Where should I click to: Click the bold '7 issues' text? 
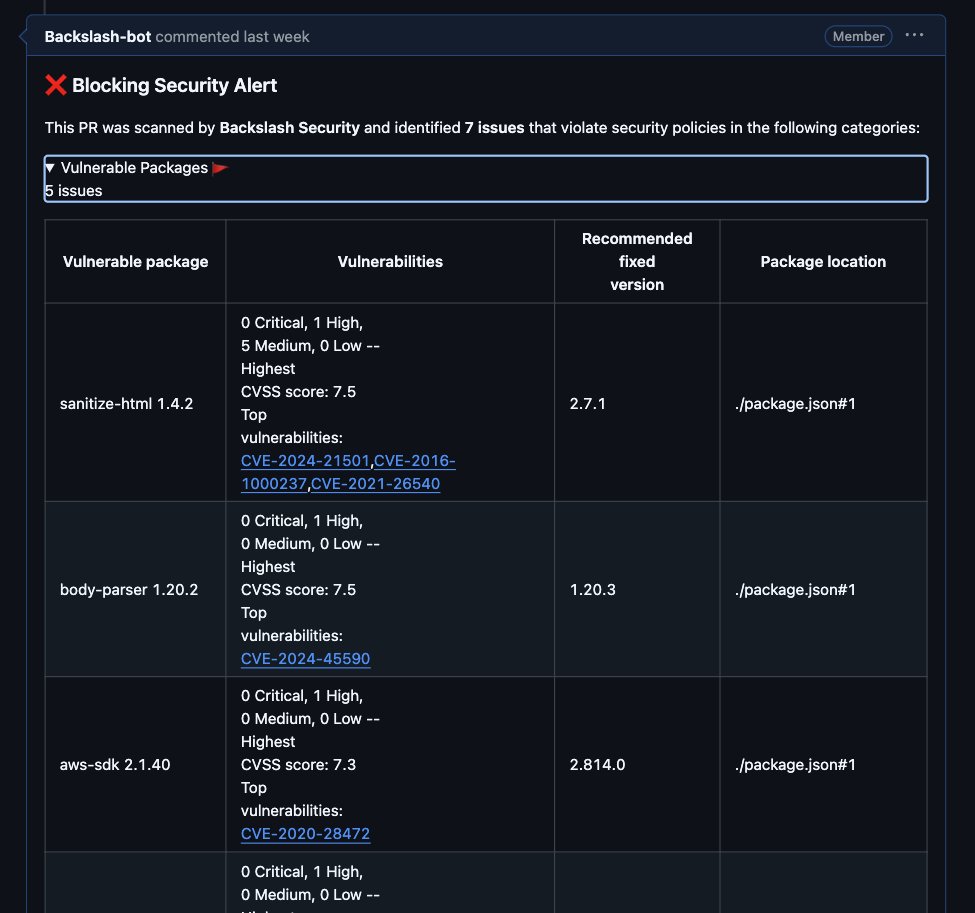(494, 127)
